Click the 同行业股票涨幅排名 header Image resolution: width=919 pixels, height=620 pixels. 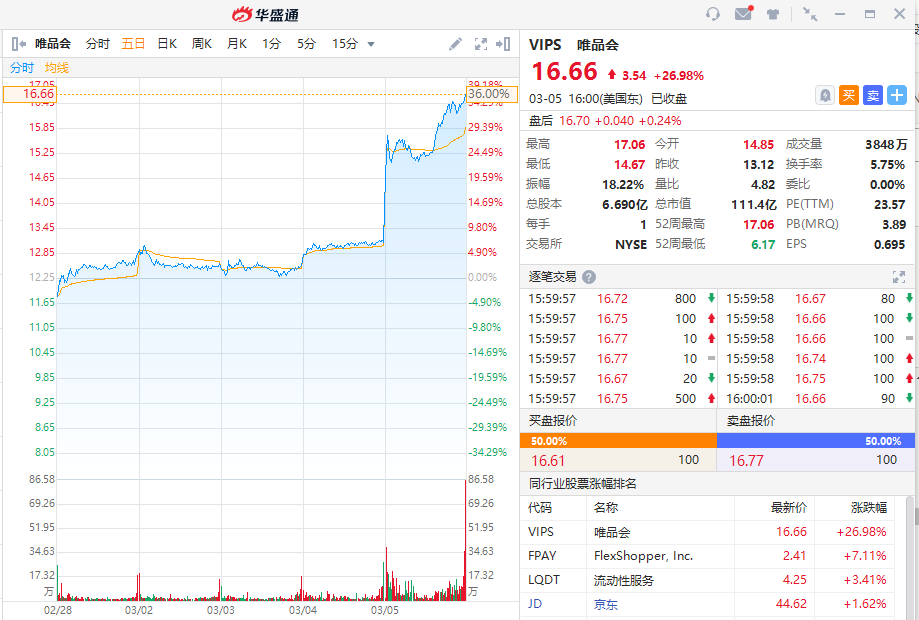click(582, 483)
